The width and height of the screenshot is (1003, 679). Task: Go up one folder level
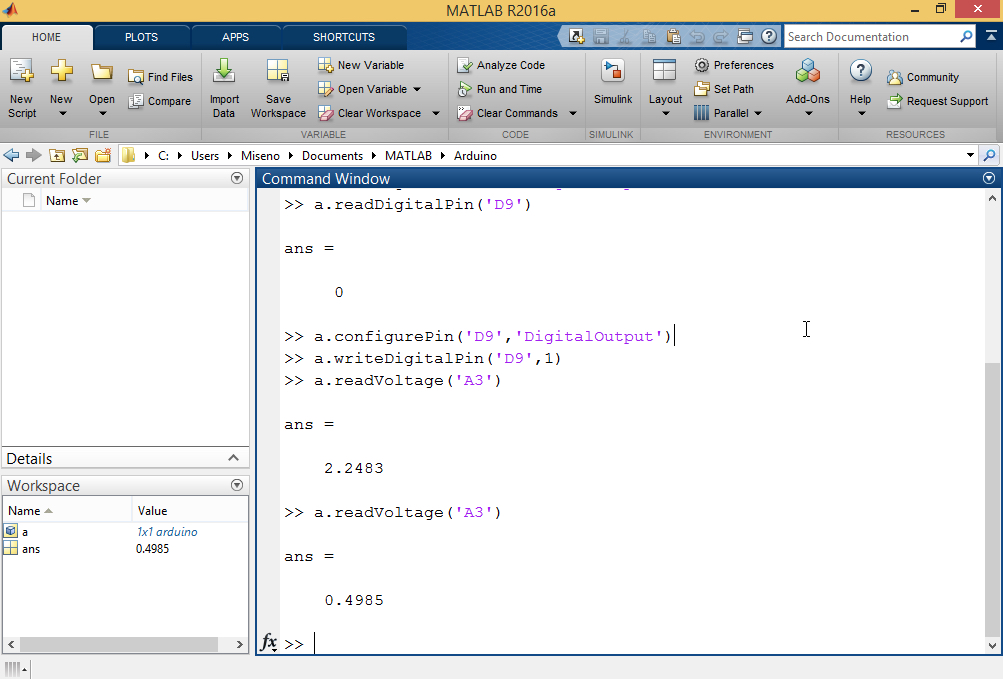pos(57,156)
